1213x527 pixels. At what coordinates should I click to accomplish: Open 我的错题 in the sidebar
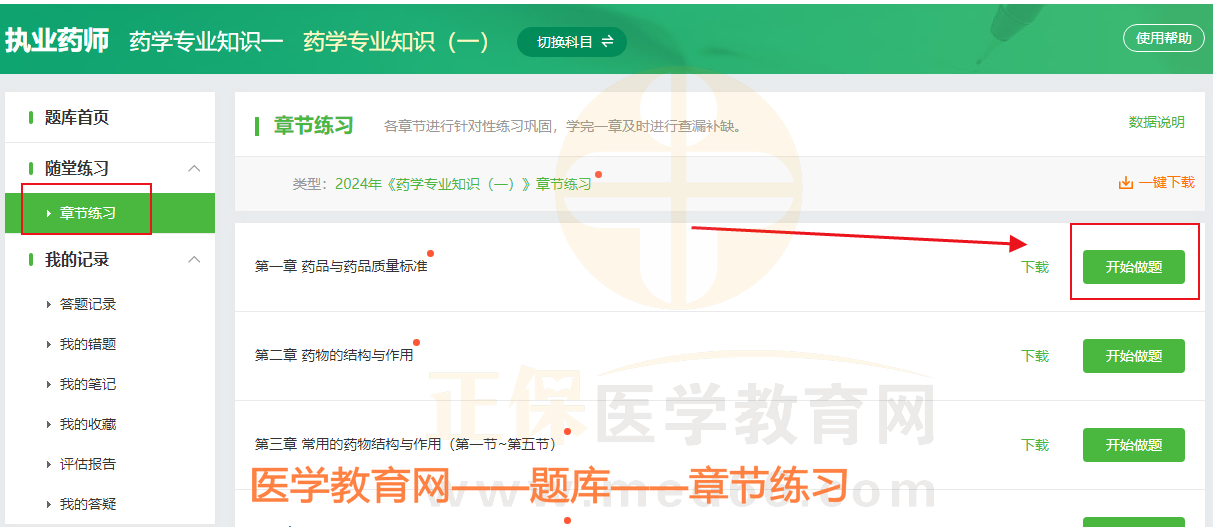pyautogui.click(x=88, y=344)
